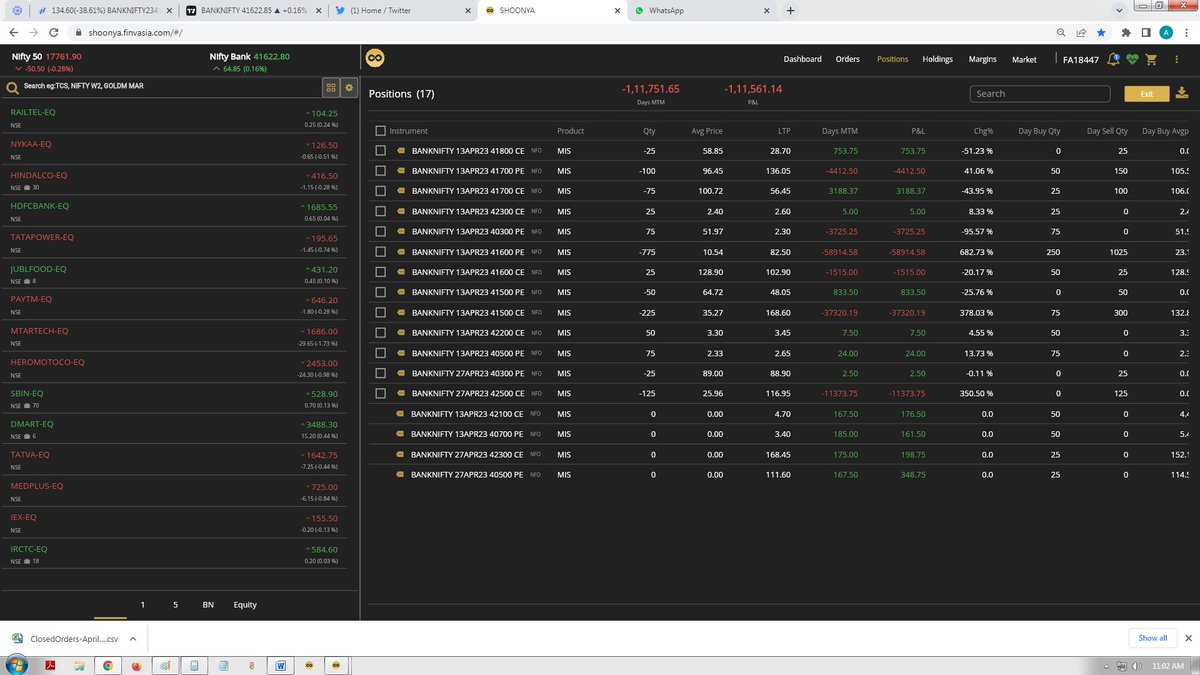Click the Chrome share page icon
This screenshot has height=675, width=1200.
point(1083,32)
